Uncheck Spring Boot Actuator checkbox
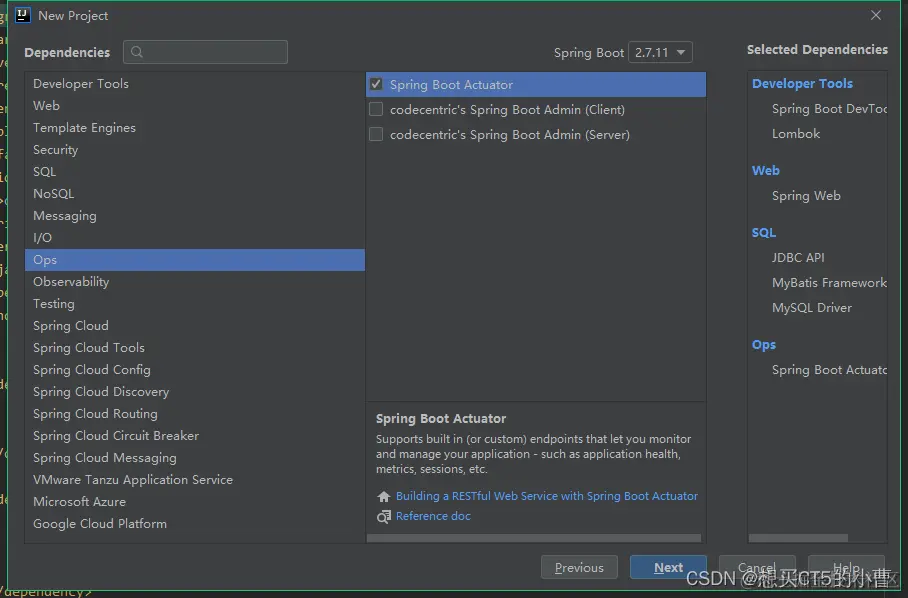 click(x=376, y=84)
